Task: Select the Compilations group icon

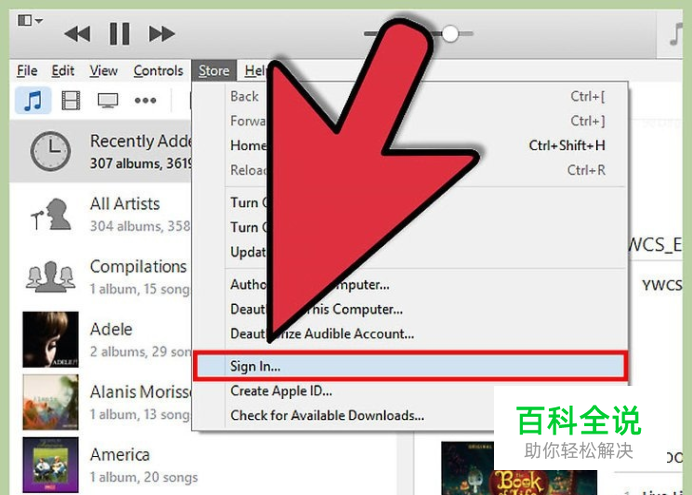Action: click(x=50, y=277)
